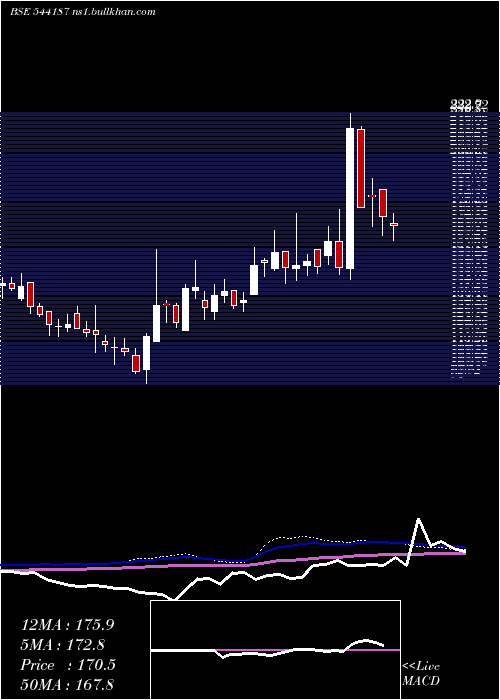Click the sharp white peak of indicator line

pyautogui.click(x=419, y=519)
